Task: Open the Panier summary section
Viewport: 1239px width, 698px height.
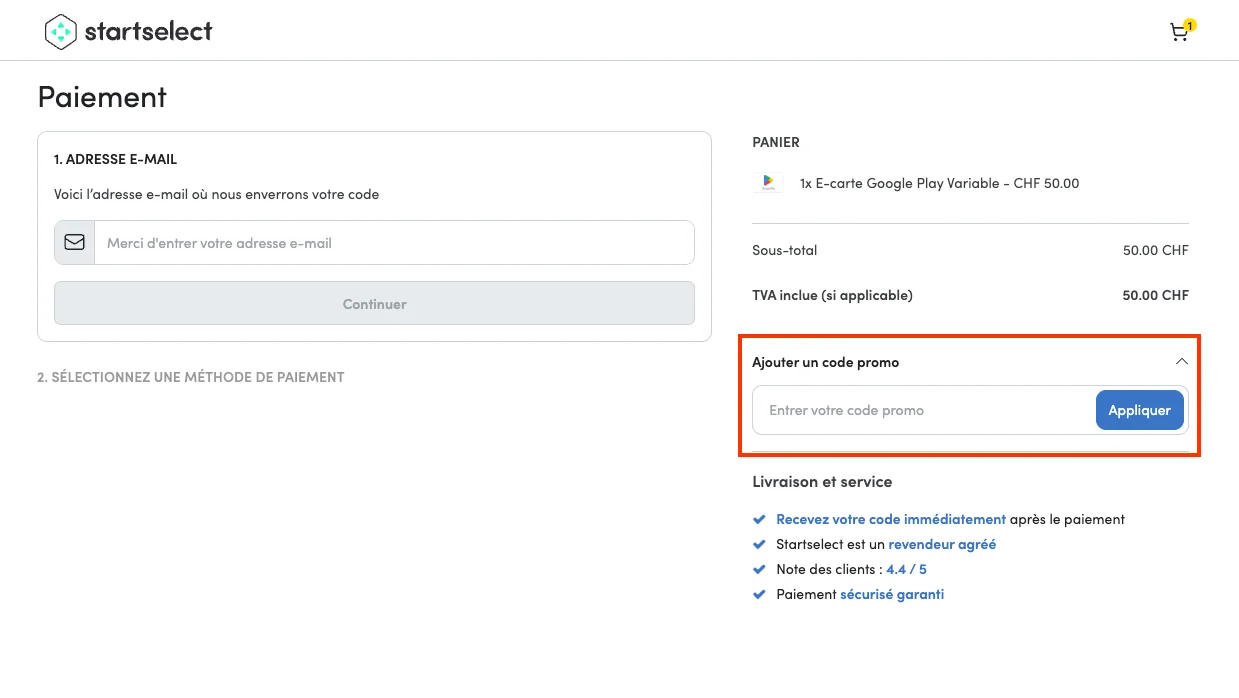Action: (x=776, y=142)
